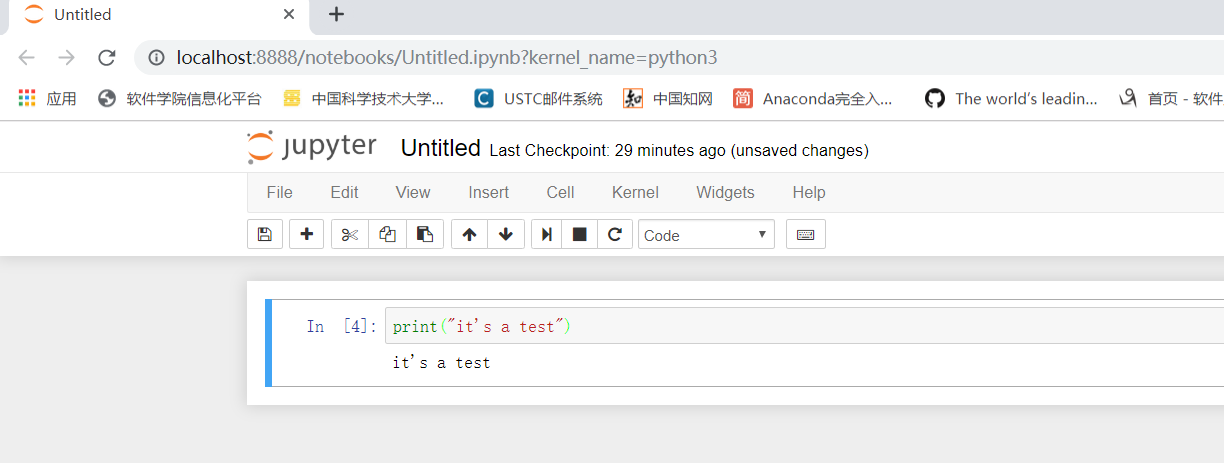Viewport: 1224px width, 463px height.
Task: Open the Kernel menu
Action: [635, 192]
